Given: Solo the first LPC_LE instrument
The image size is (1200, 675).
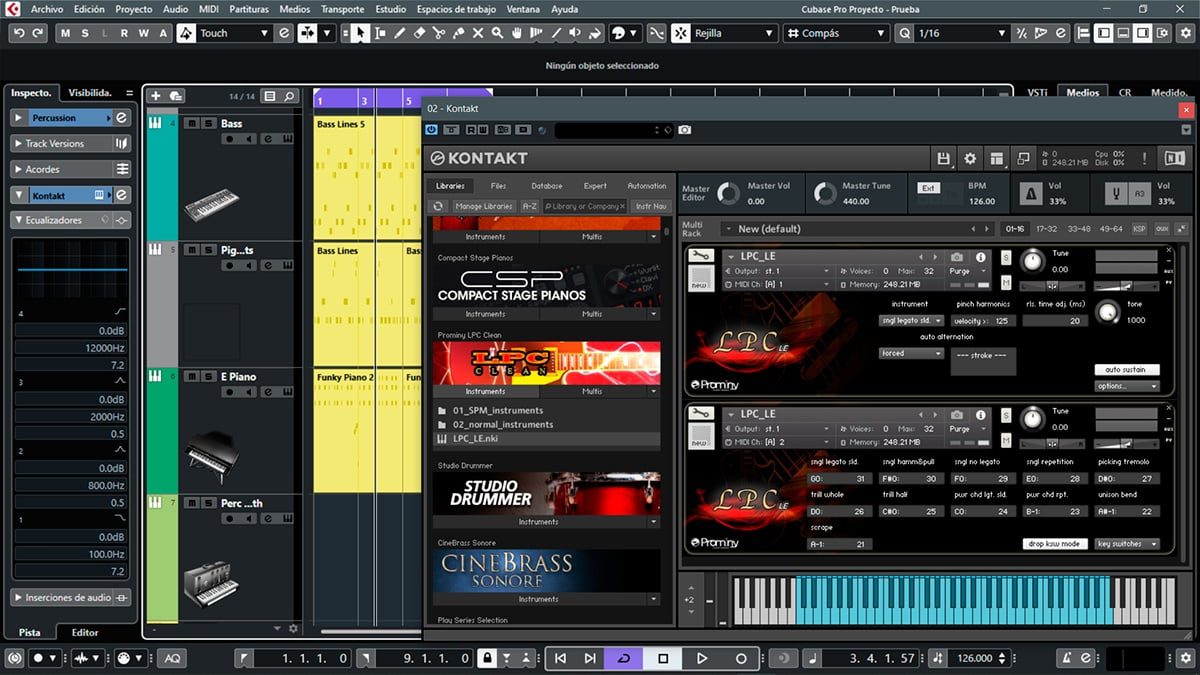Looking at the screenshot, I should coord(1006,258).
